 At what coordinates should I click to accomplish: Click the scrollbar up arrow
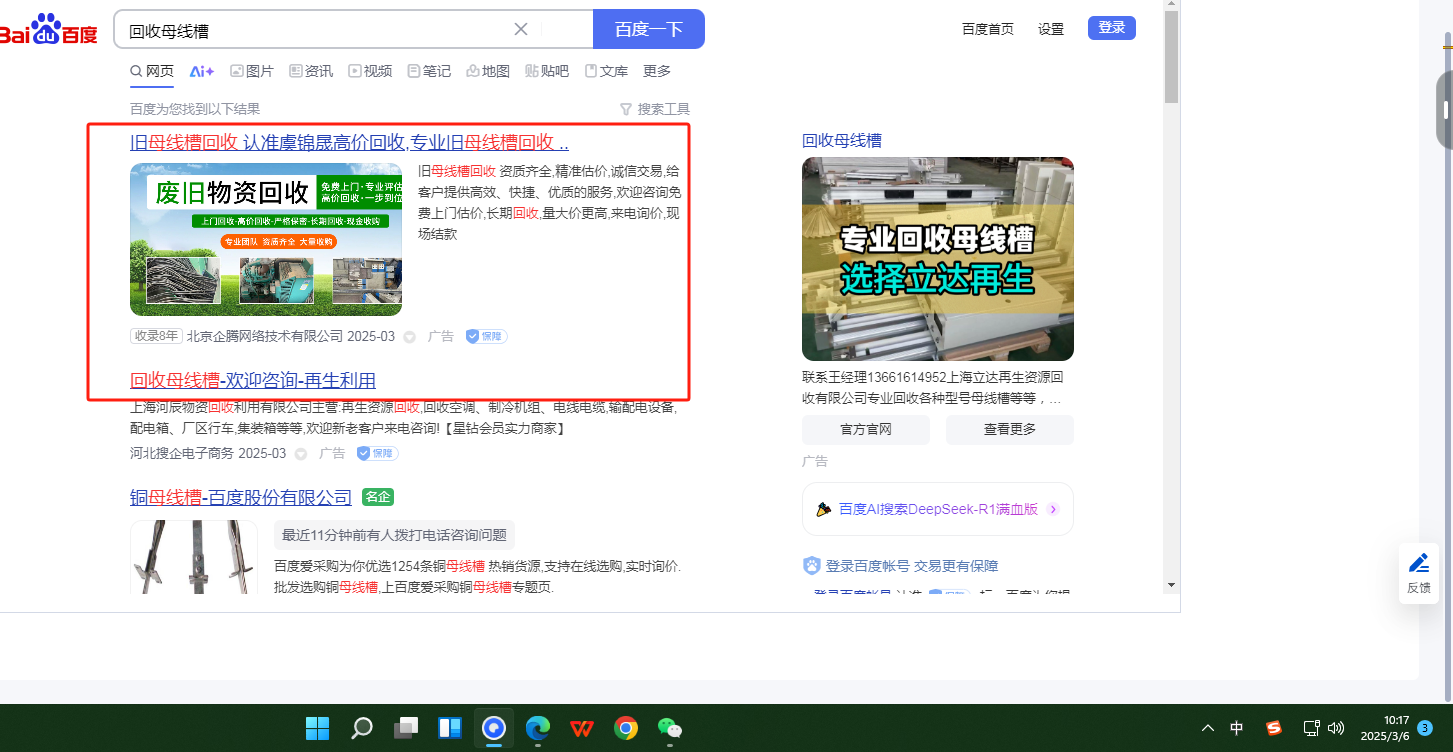point(1172,5)
